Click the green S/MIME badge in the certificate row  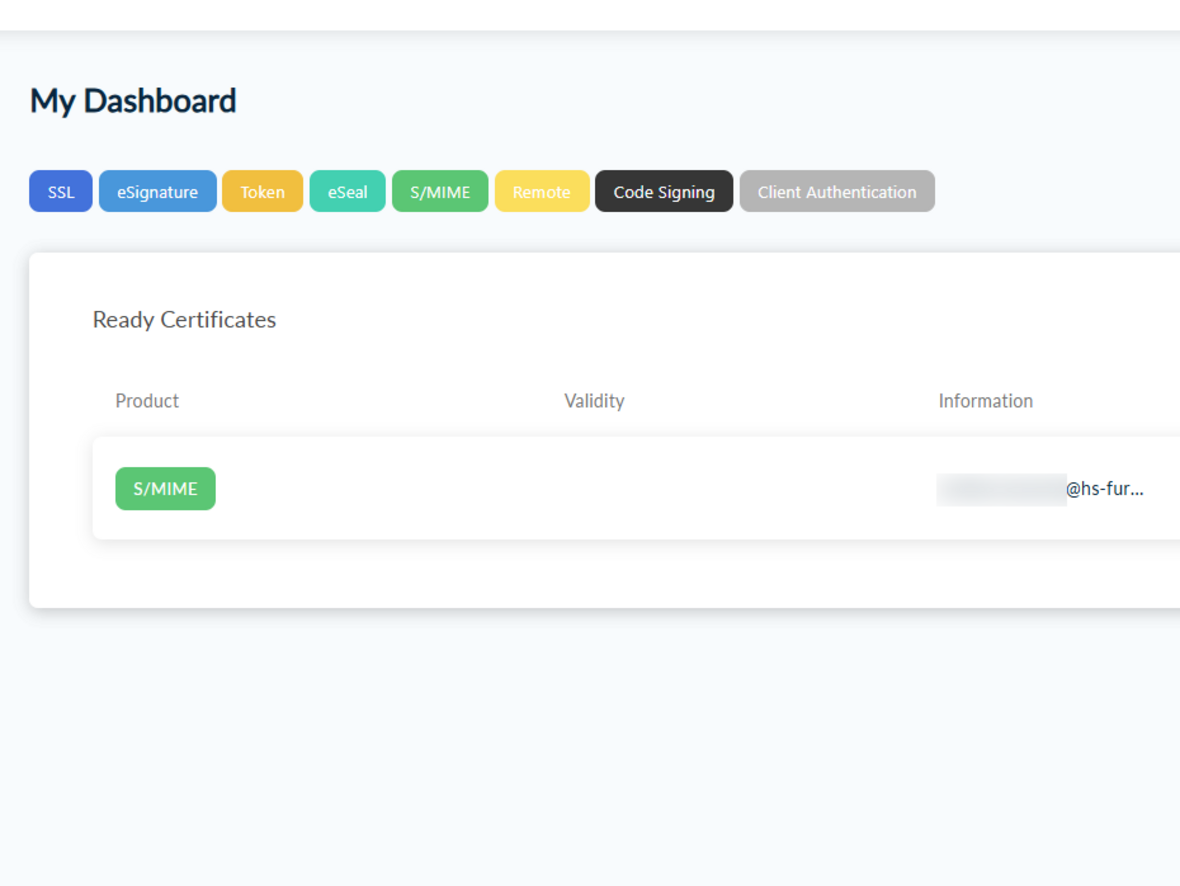[165, 489]
